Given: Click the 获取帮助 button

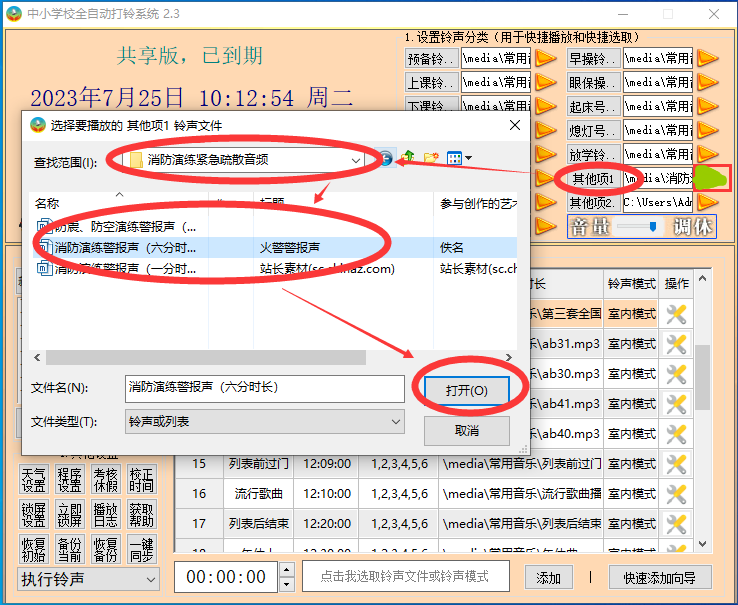Looking at the screenshot, I should click(x=142, y=514).
